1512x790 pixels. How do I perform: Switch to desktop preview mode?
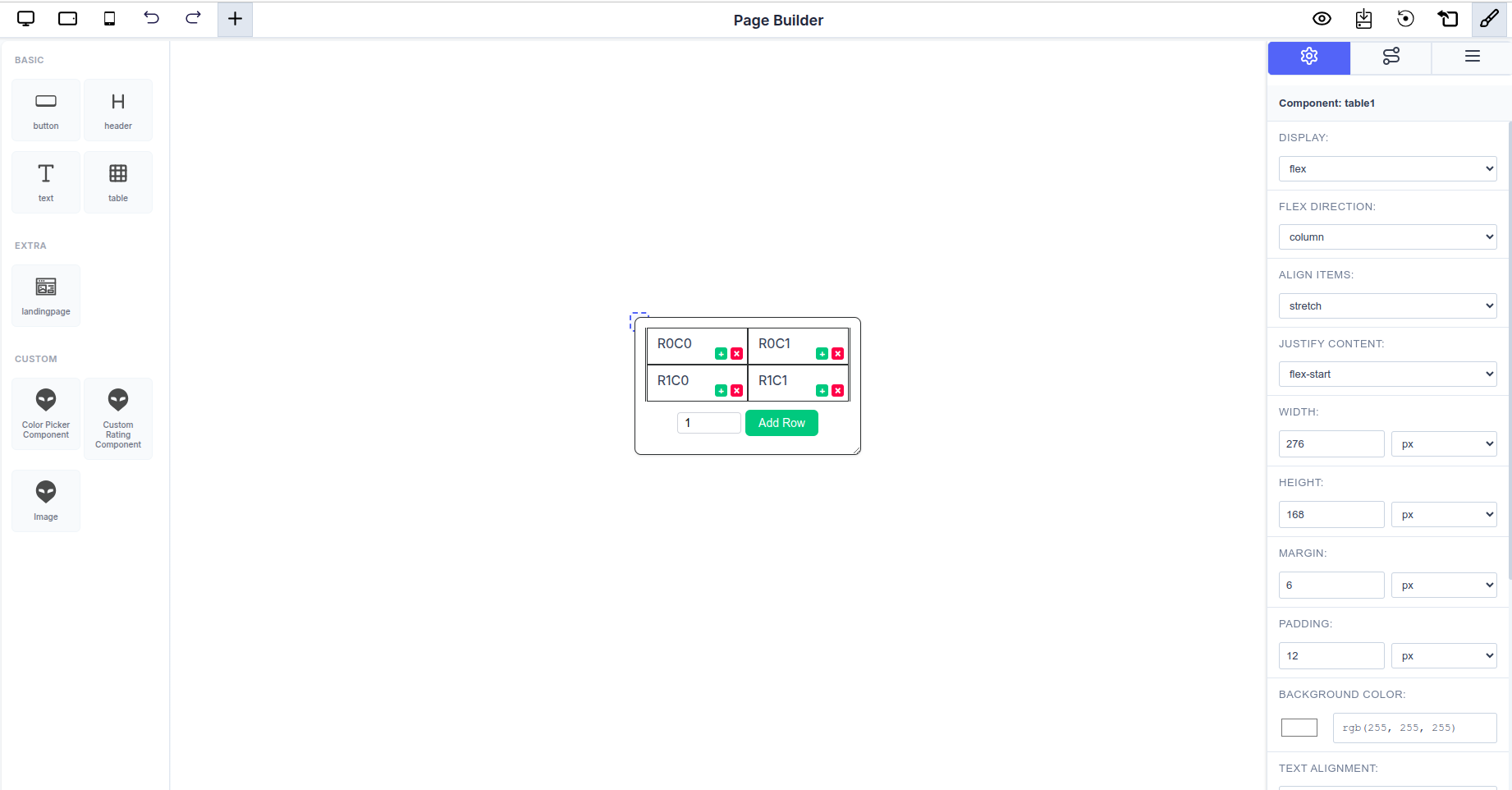click(25, 18)
